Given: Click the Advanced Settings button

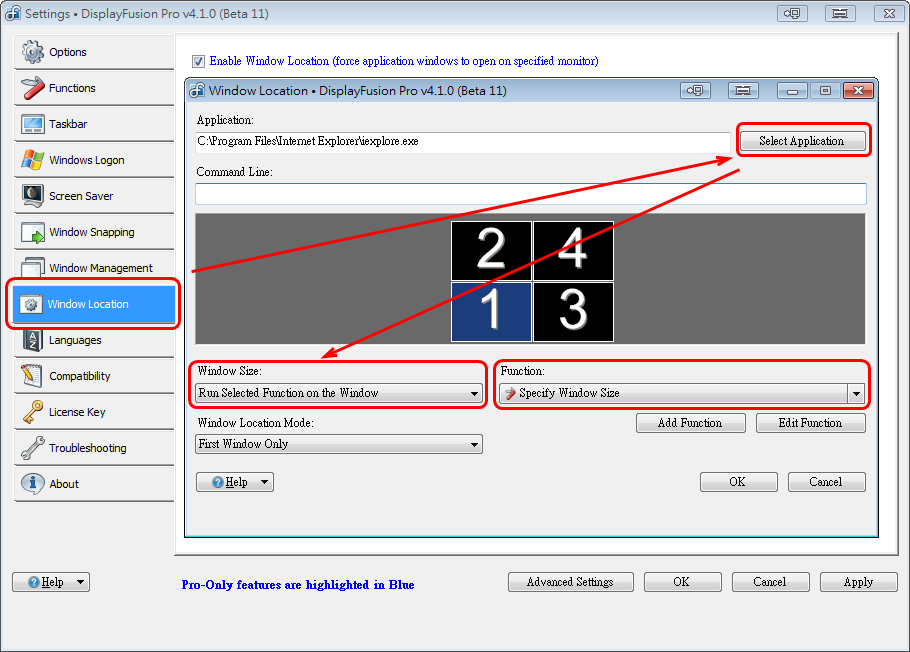Looking at the screenshot, I should (x=570, y=582).
